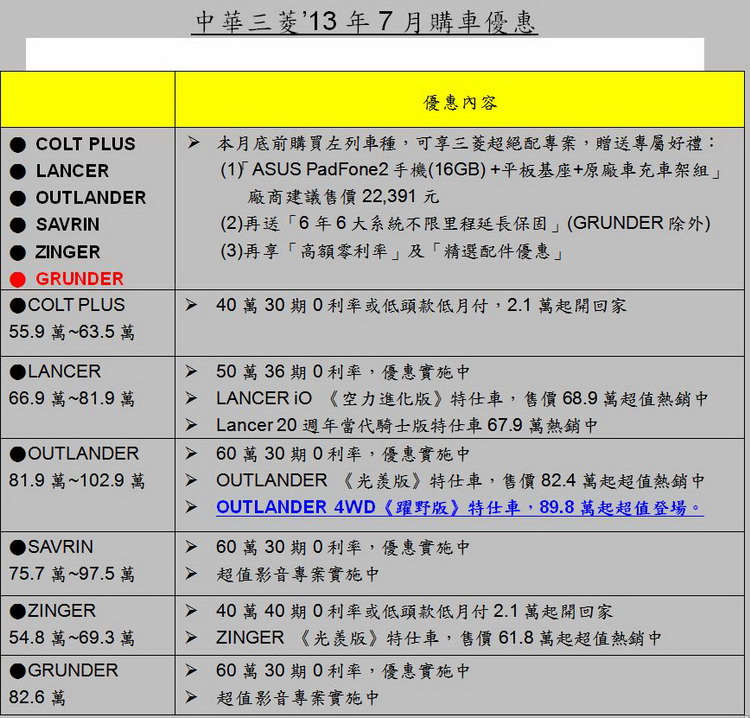
Task: Click the SAVRIN 75.7 萬~97.5 萬 price cell
Action: pyautogui.click(x=88, y=561)
